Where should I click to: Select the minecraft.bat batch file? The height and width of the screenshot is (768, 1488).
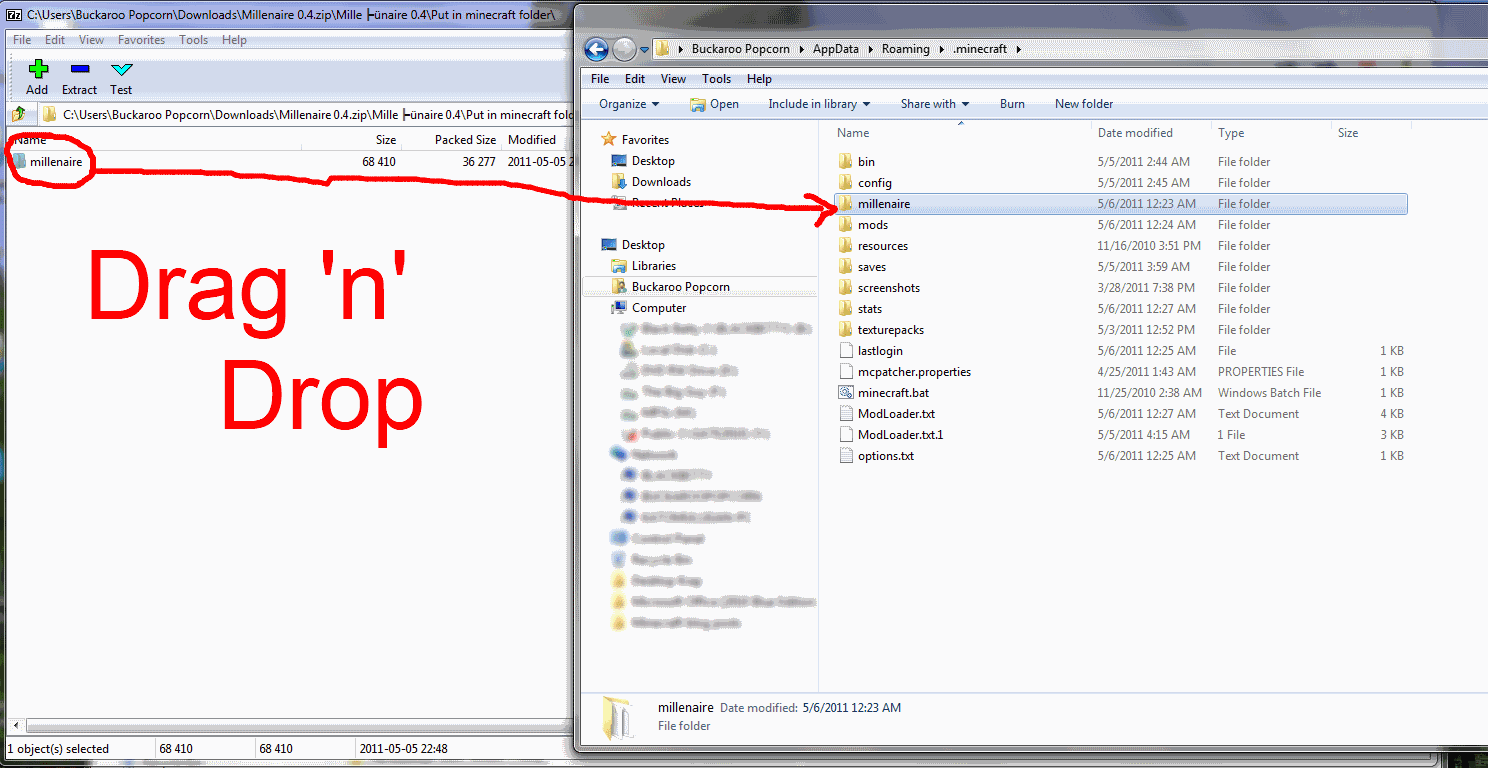891,392
